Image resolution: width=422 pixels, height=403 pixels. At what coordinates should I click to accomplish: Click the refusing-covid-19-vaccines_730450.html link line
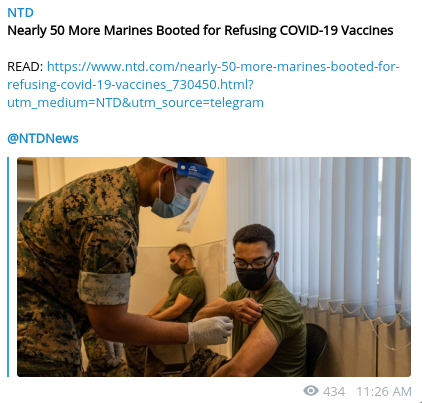coord(130,85)
